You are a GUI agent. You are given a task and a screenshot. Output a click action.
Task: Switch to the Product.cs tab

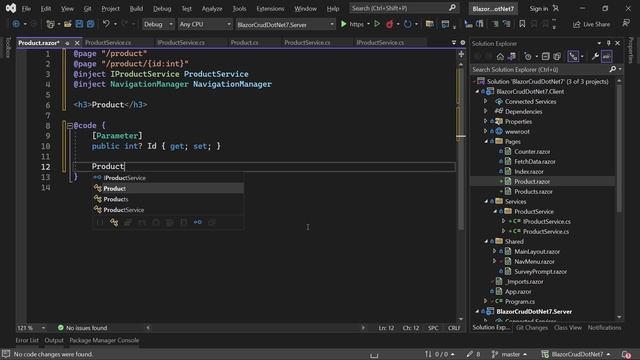(244, 42)
